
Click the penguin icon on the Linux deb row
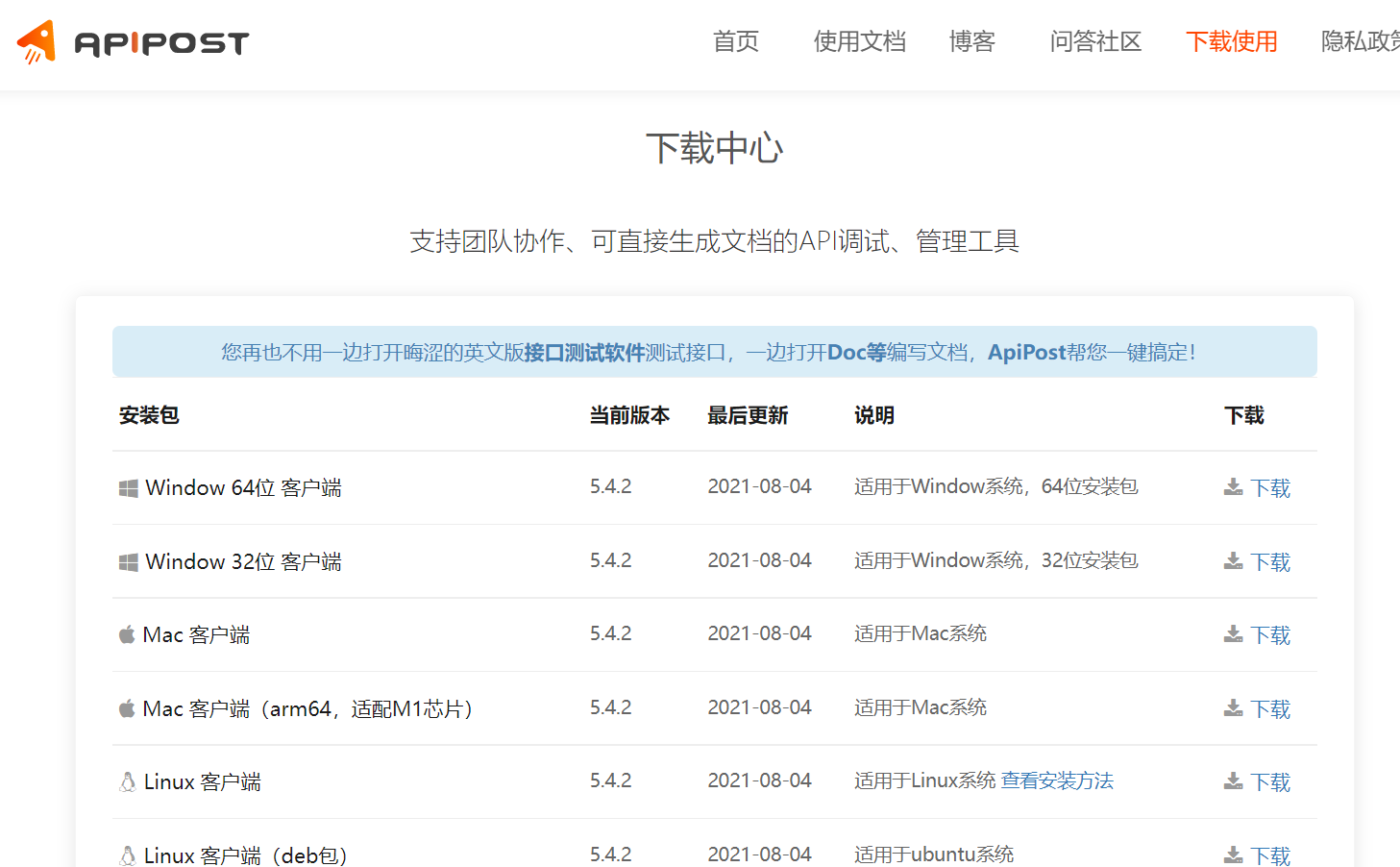click(126, 855)
